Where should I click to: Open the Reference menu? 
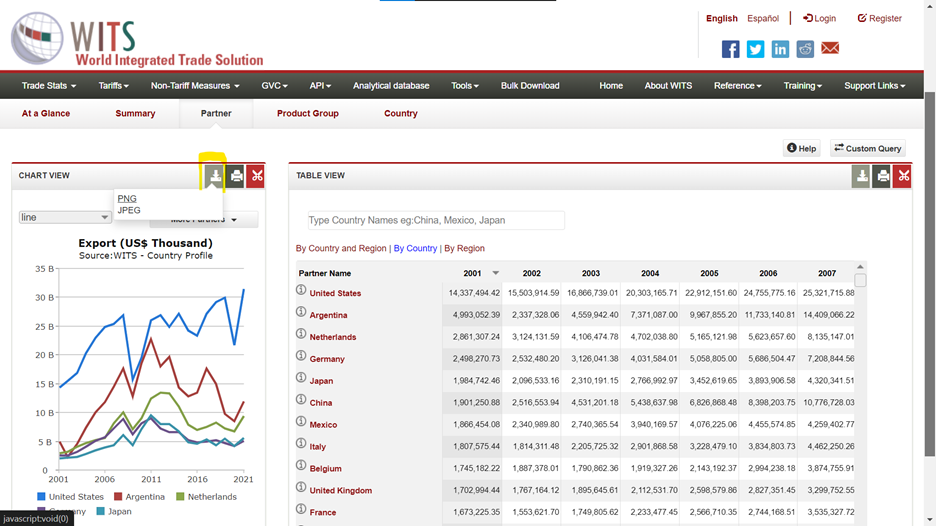point(737,85)
